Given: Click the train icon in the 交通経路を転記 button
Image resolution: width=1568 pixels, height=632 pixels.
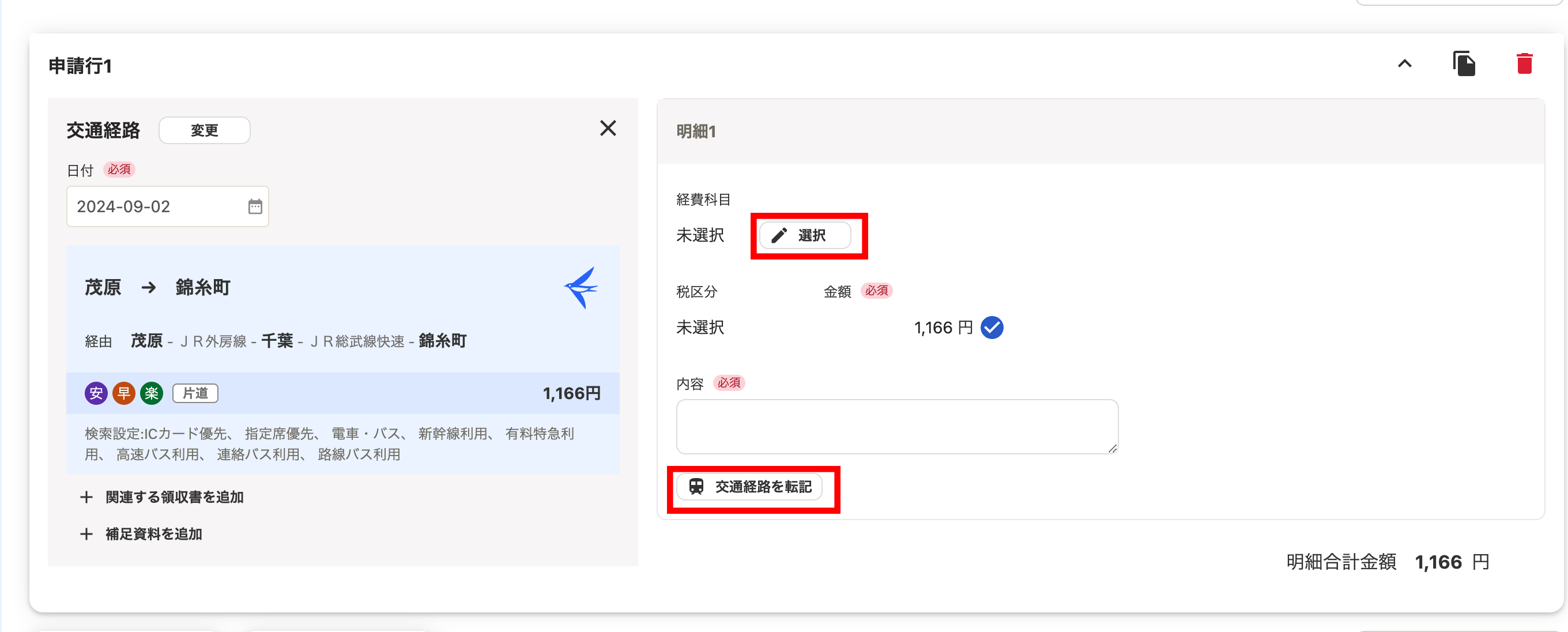Looking at the screenshot, I should (696, 487).
